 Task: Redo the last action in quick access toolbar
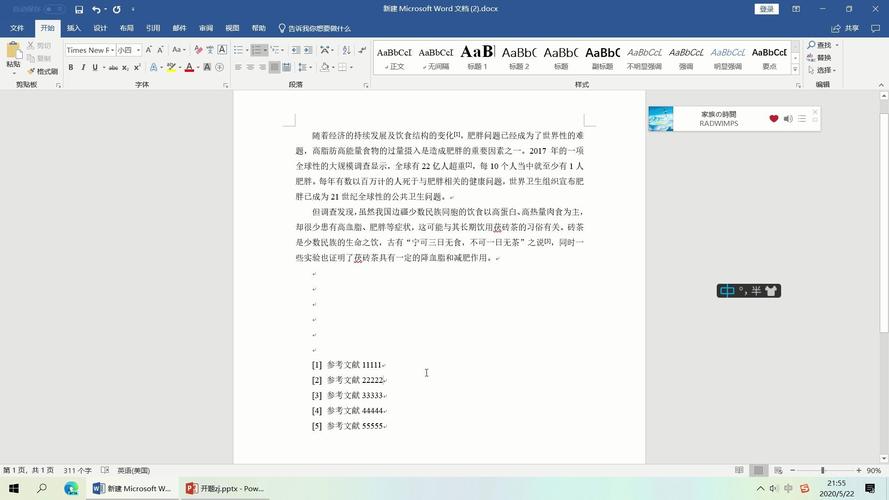point(116,10)
